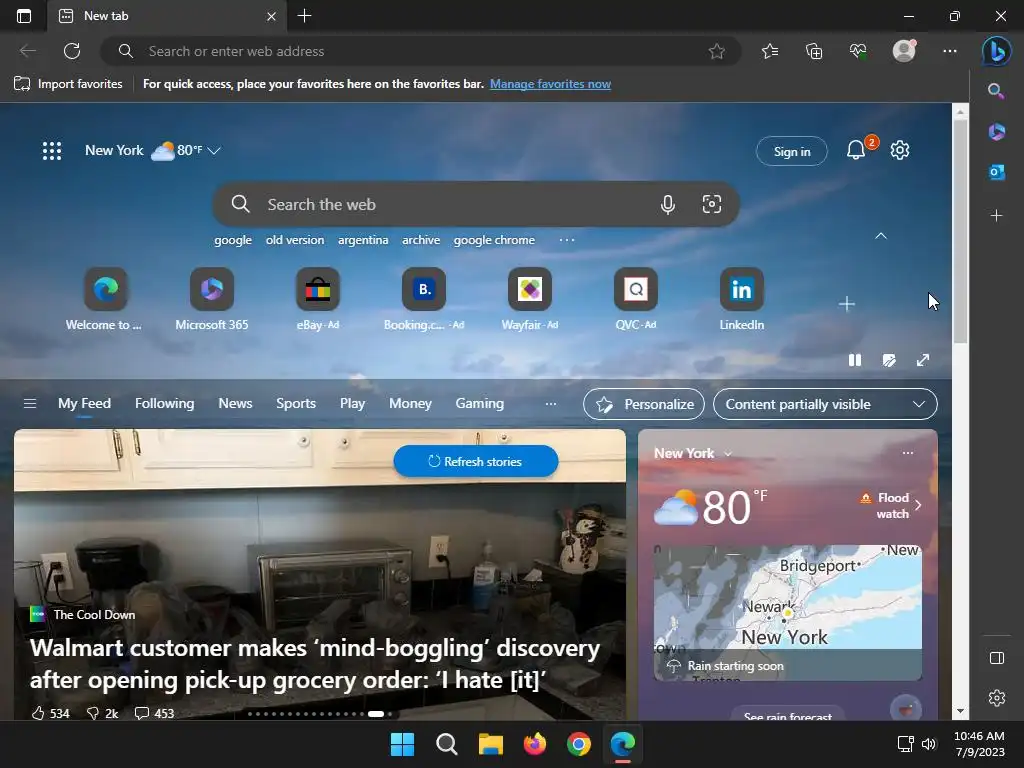Open the weather radar map thumbnail
Viewport: 1024px width, 768px height.
point(788,612)
